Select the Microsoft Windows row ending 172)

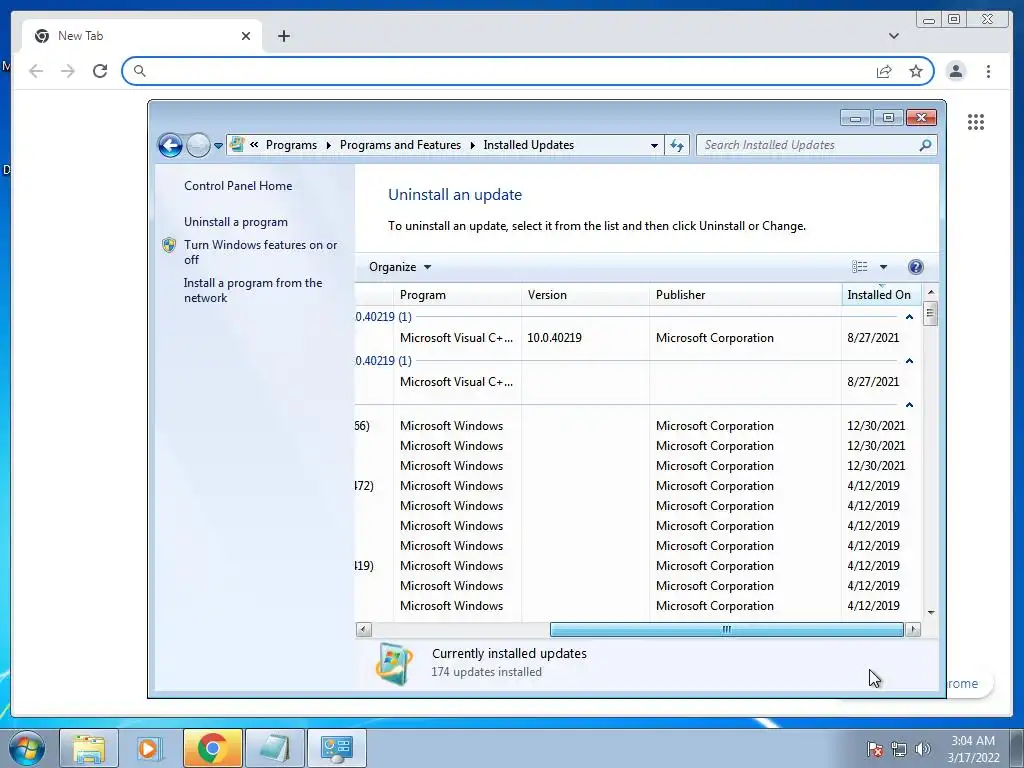pyautogui.click(x=637, y=486)
